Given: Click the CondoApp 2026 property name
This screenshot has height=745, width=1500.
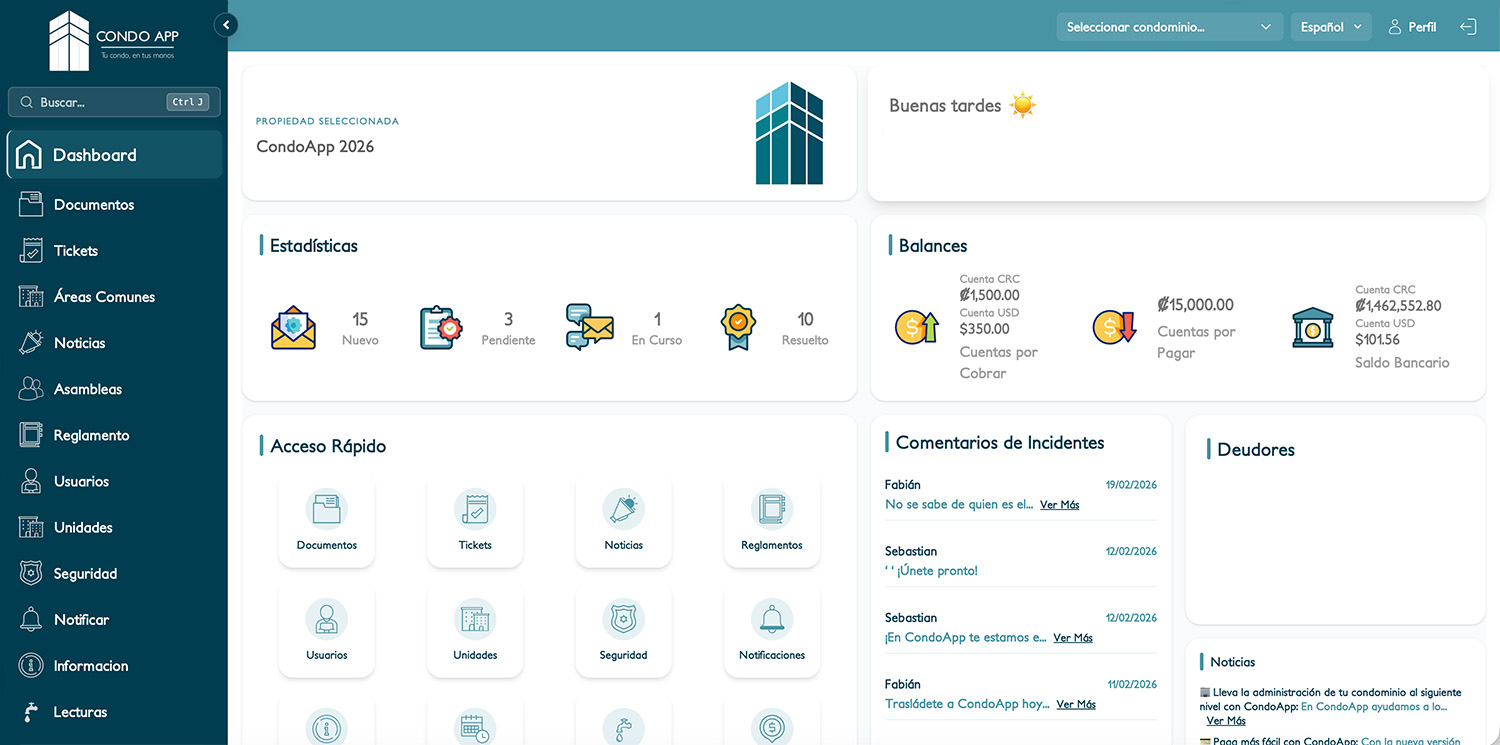Looking at the screenshot, I should coord(315,146).
